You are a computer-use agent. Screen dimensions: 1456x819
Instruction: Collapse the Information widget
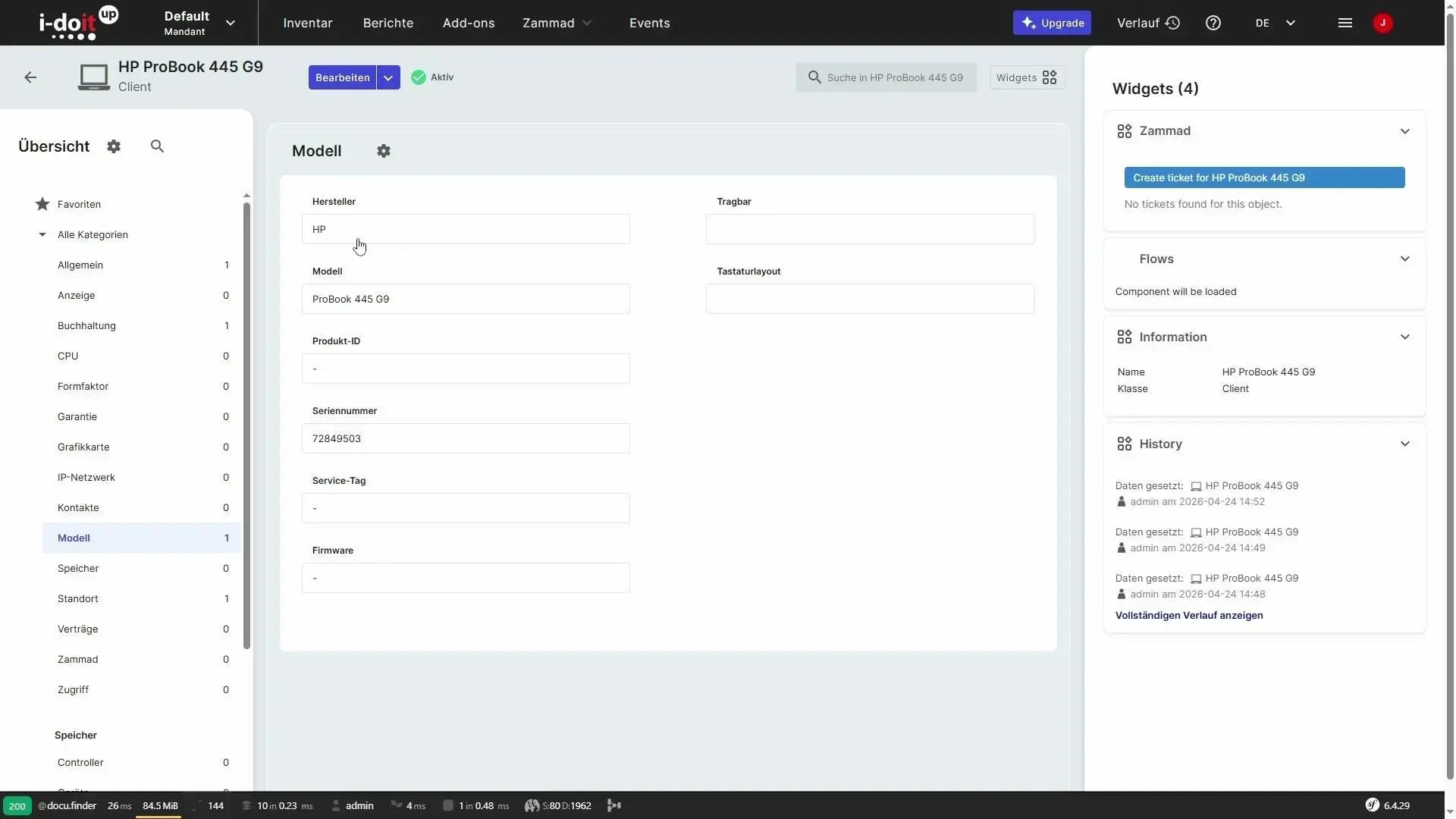coord(1405,337)
